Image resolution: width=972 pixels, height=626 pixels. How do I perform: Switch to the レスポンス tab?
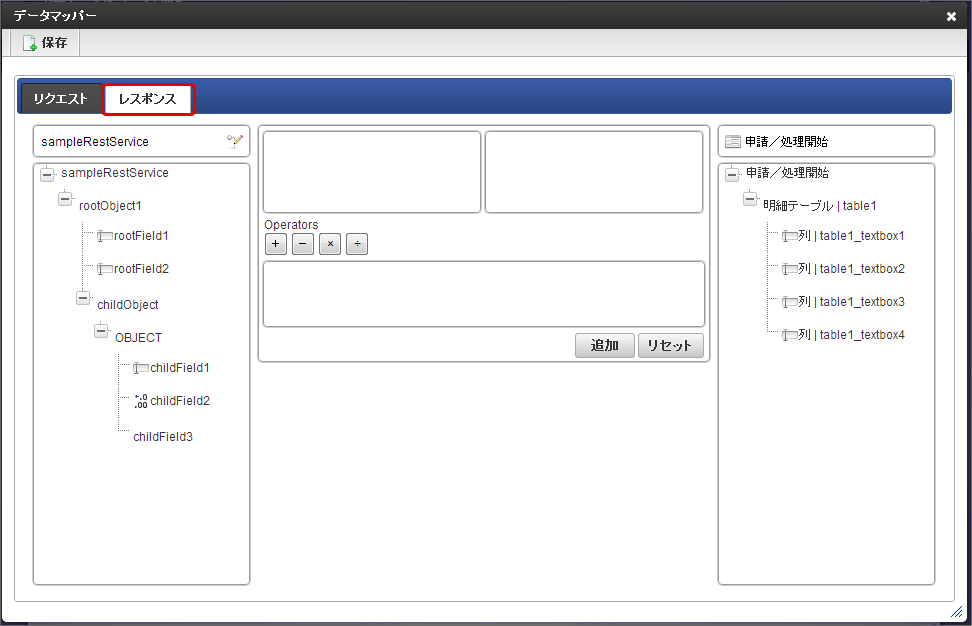pyautogui.click(x=148, y=99)
